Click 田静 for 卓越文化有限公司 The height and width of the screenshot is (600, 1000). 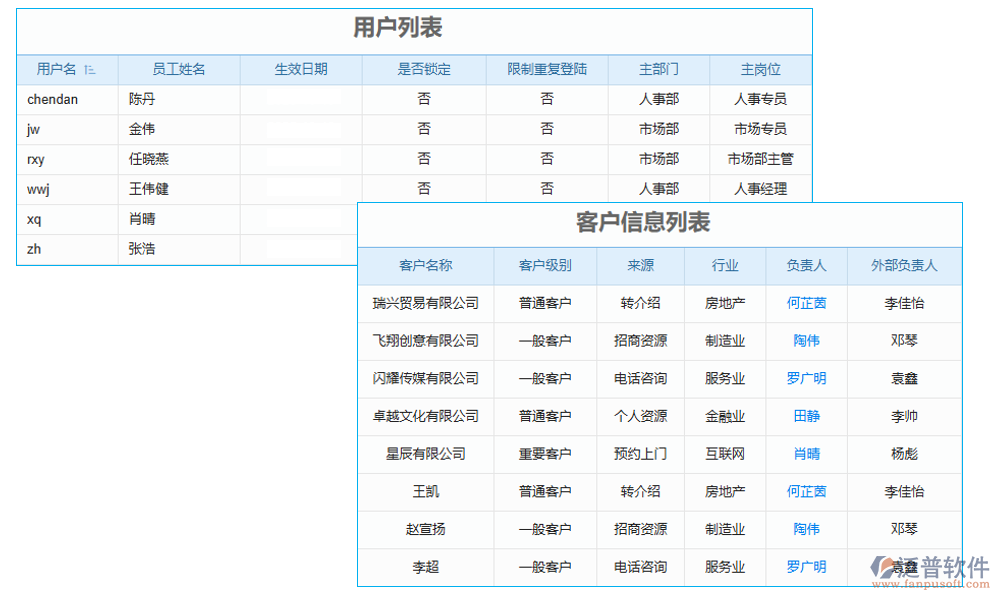tap(806, 416)
